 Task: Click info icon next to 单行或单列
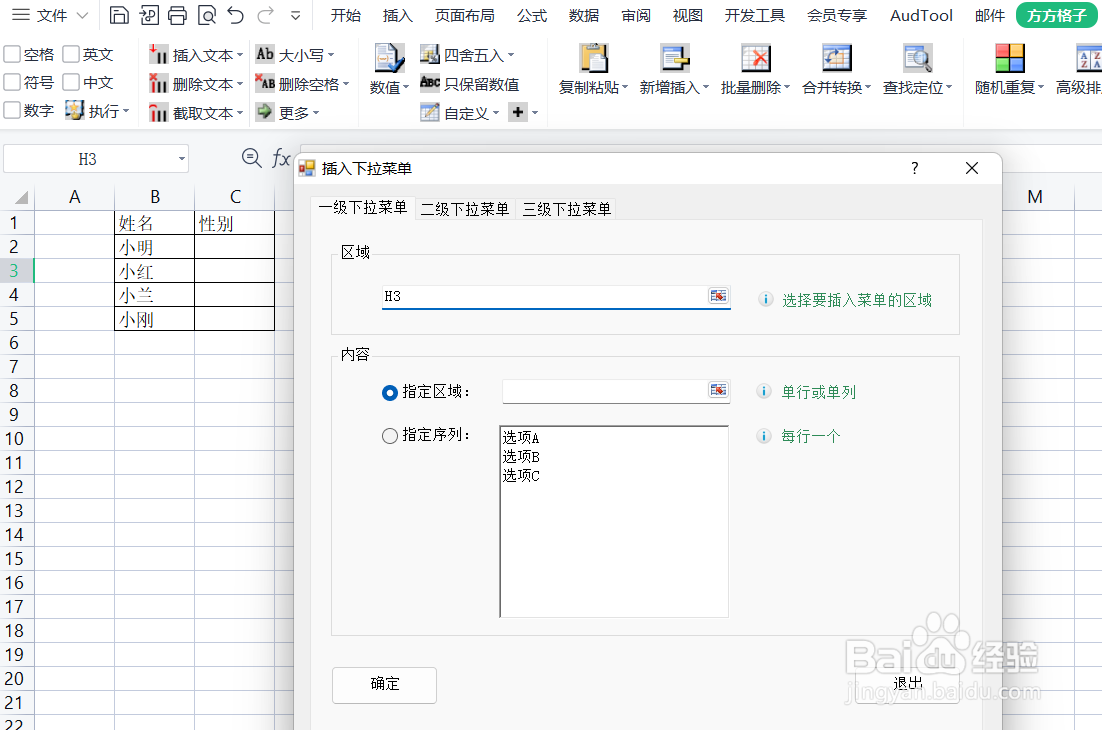point(764,391)
